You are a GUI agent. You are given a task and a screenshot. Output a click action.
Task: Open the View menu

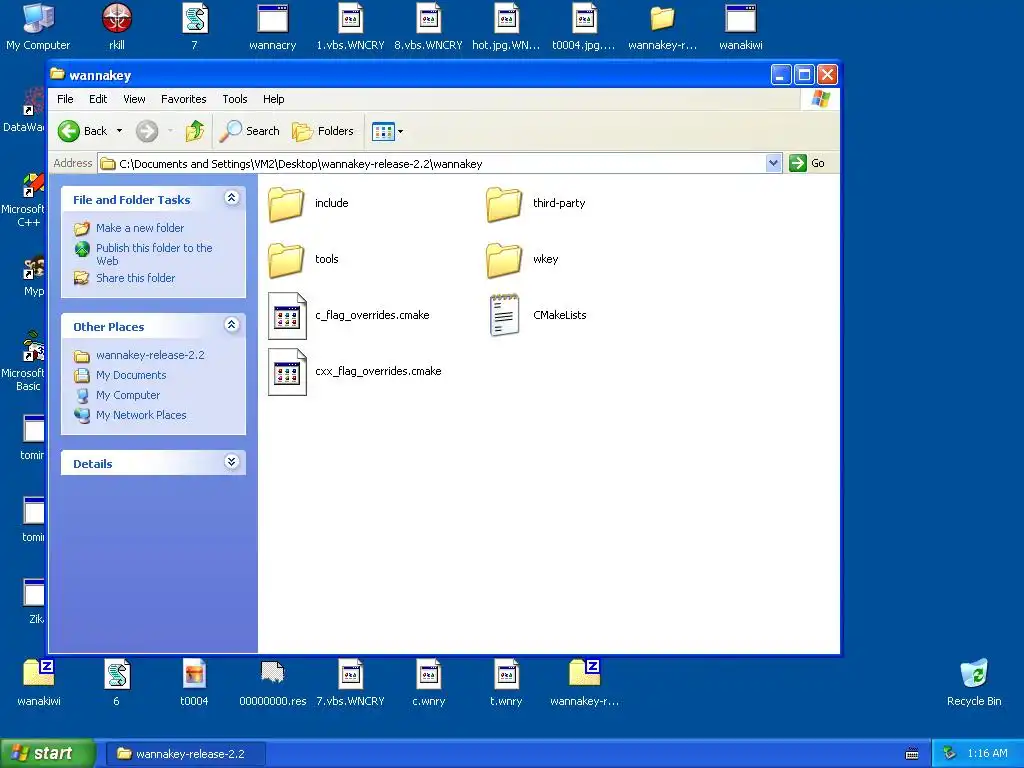pyautogui.click(x=134, y=99)
